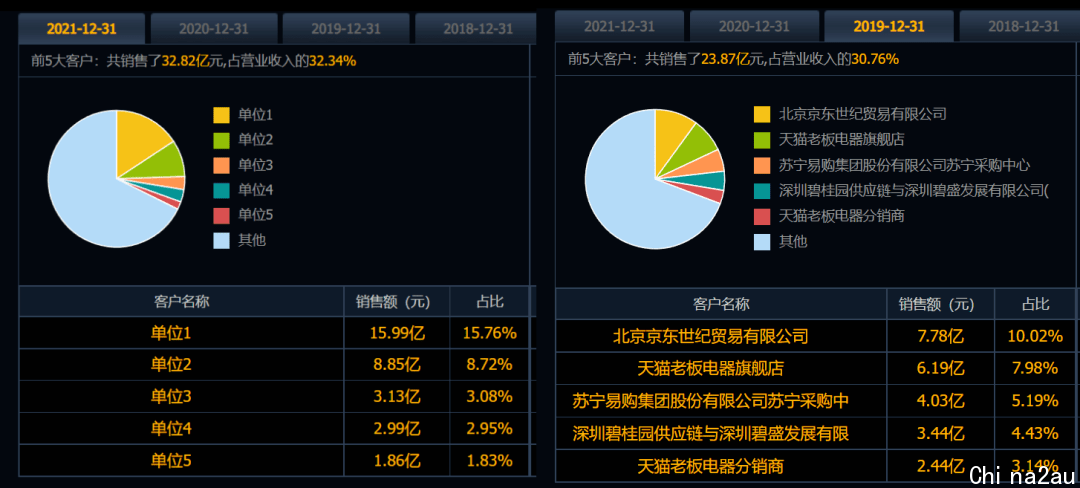Image resolution: width=1080 pixels, height=488 pixels.
Task: Select the 单位5 row in customer table
Action: tap(274, 460)
